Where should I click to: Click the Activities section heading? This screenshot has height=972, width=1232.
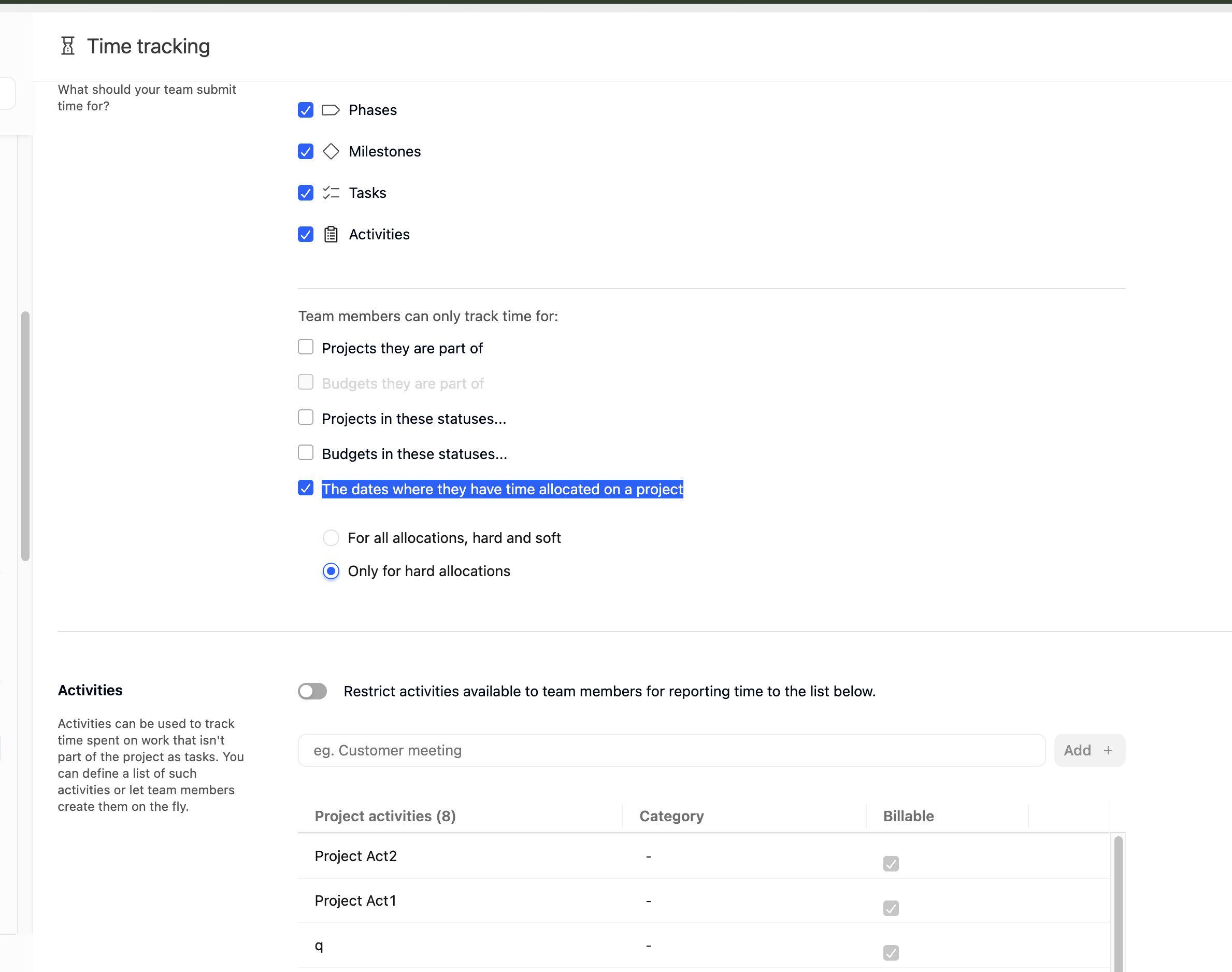coord(90,690)
